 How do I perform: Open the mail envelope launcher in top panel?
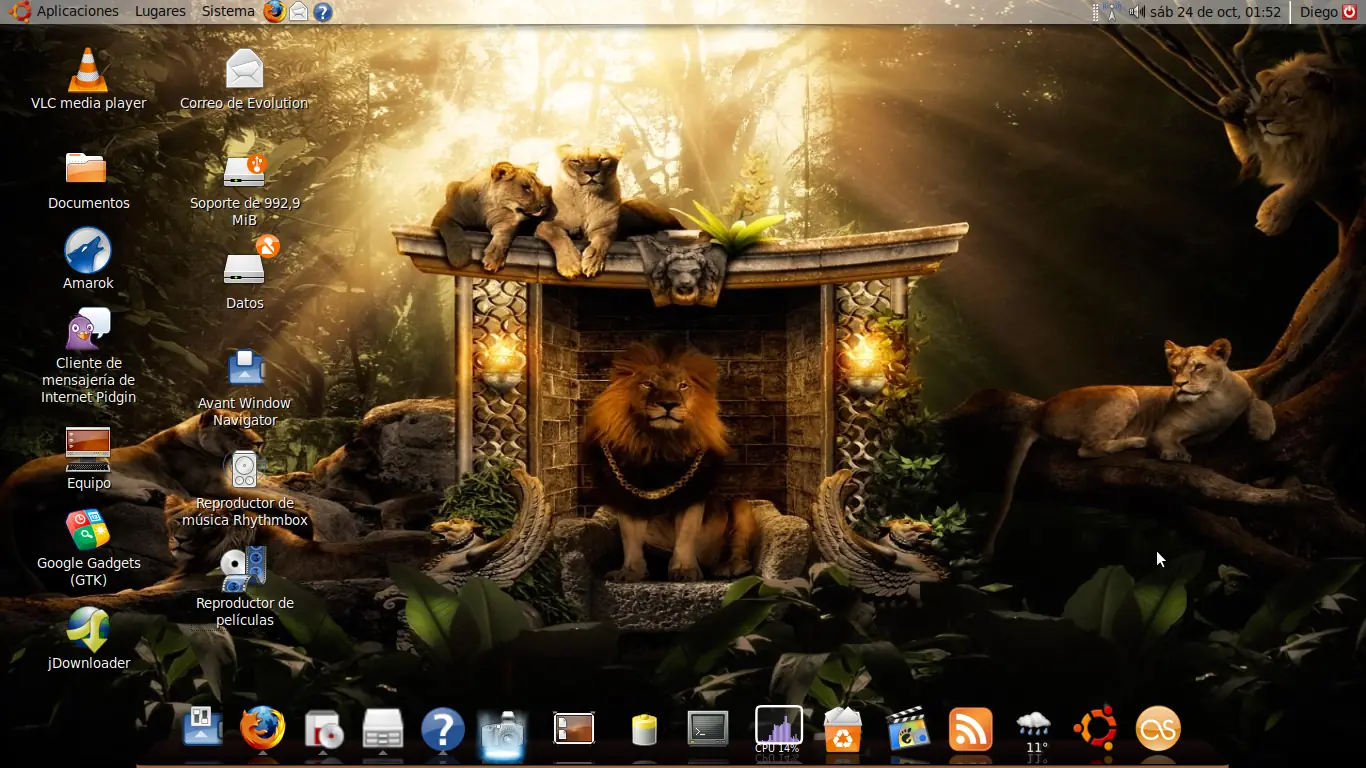(x=298, y=12)
